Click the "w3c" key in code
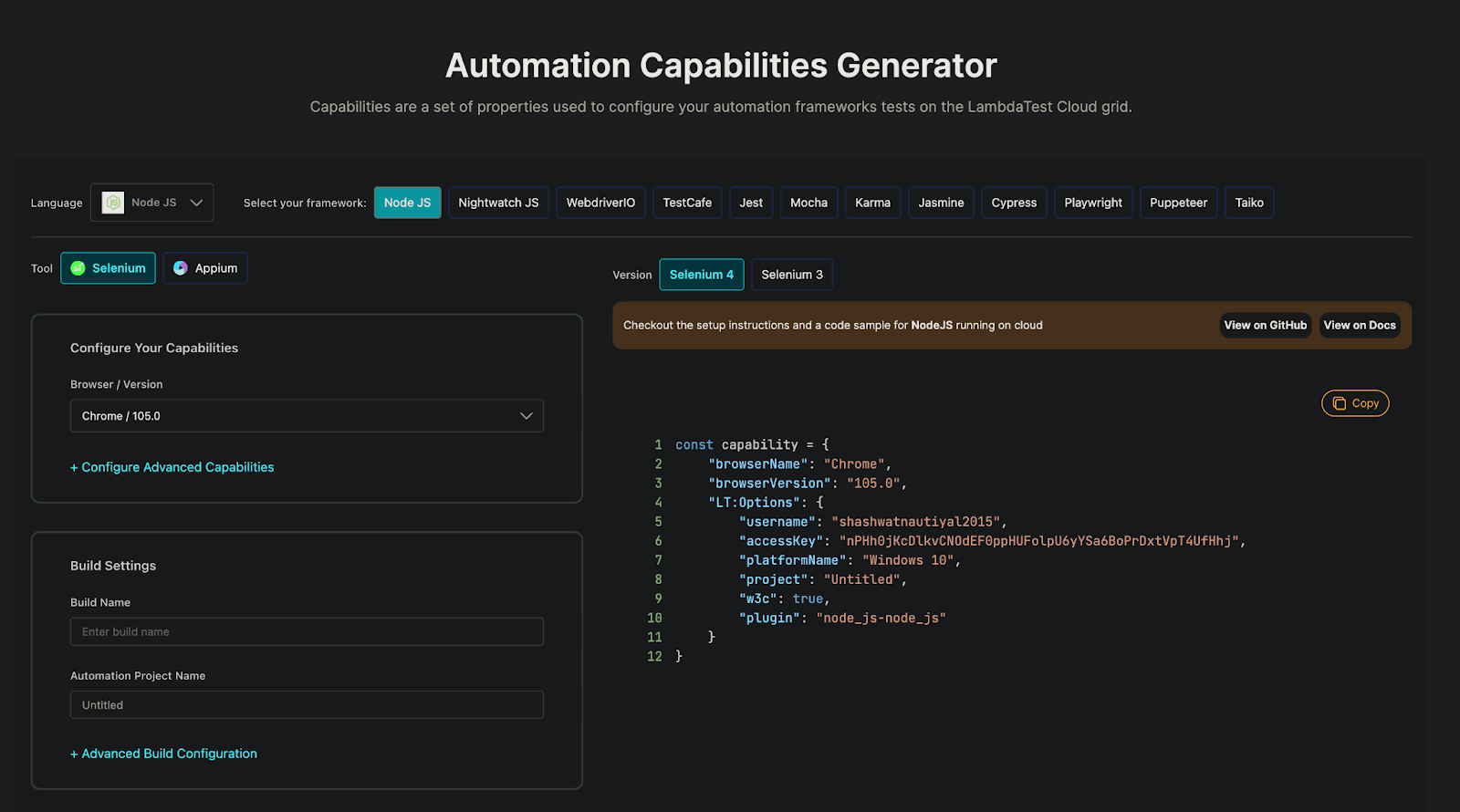1460x812 pixels. 758,599
